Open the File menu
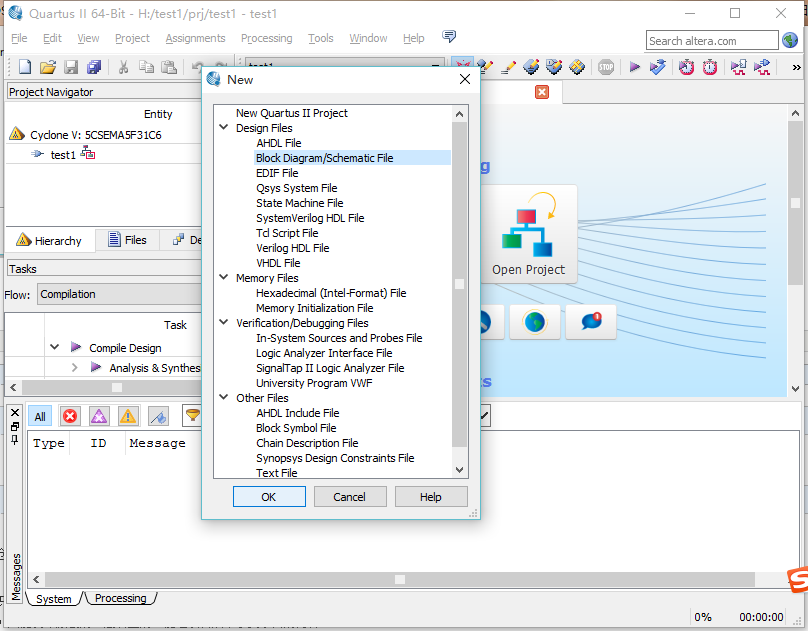The height and width of the screenshot is (631, 808). point(19,38)
